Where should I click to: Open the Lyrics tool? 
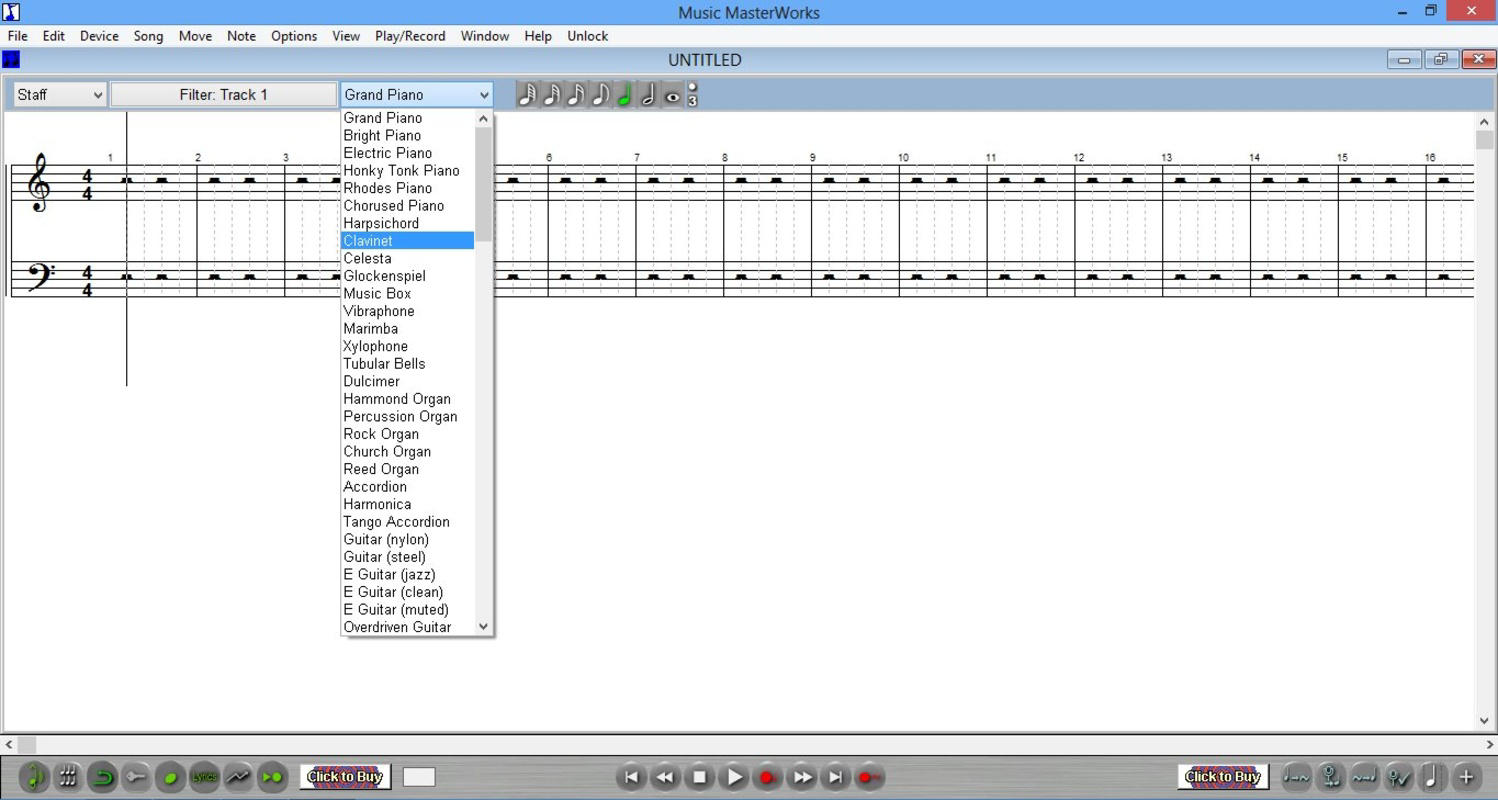click(204, 777)
